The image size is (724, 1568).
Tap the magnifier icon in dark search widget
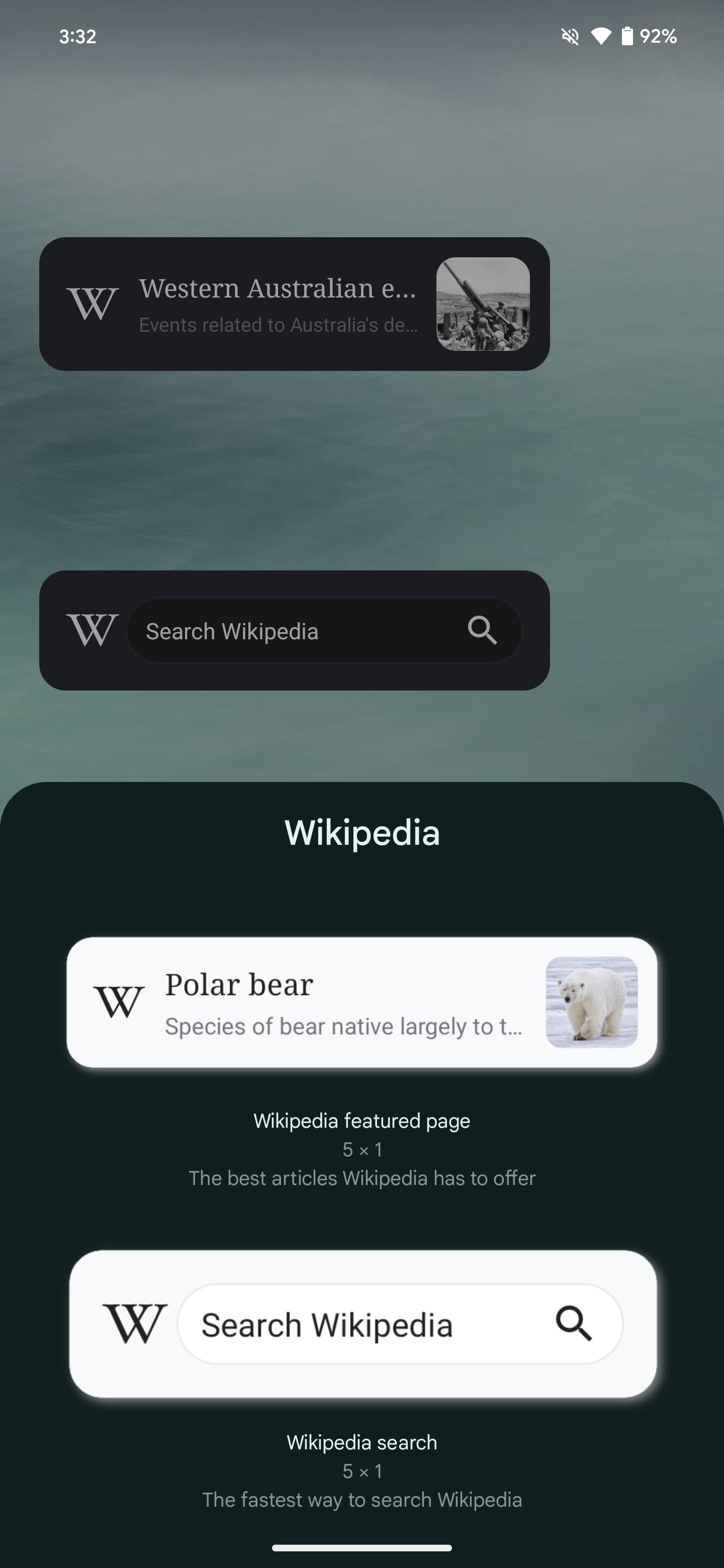pos(482,629)
